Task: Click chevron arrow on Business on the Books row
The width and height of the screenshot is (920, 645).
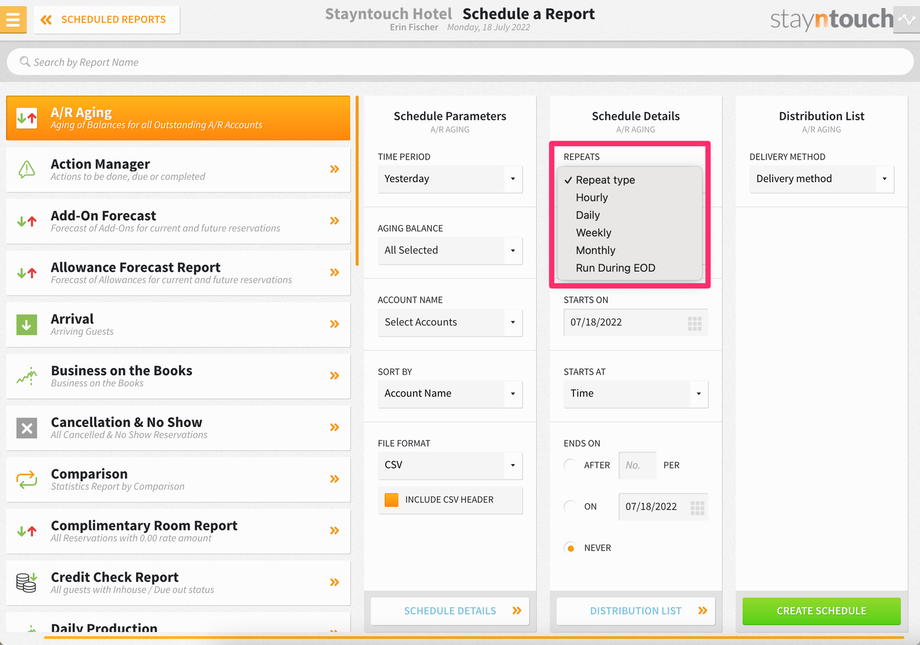Action: (x=334, y=376)
